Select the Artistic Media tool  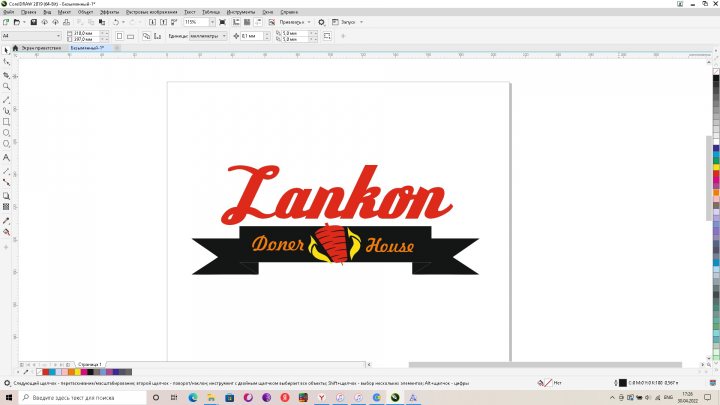tap(6, 111)
